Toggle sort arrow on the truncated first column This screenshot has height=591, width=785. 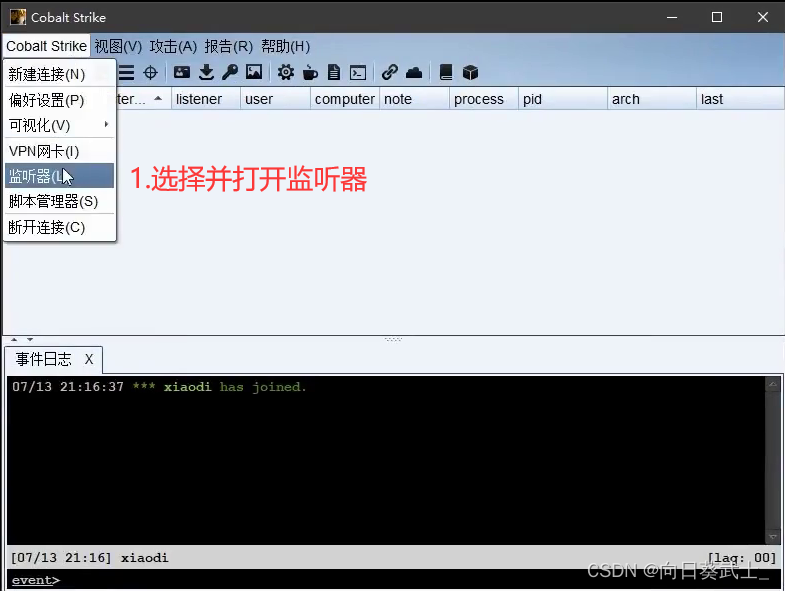tap(158, 99)
